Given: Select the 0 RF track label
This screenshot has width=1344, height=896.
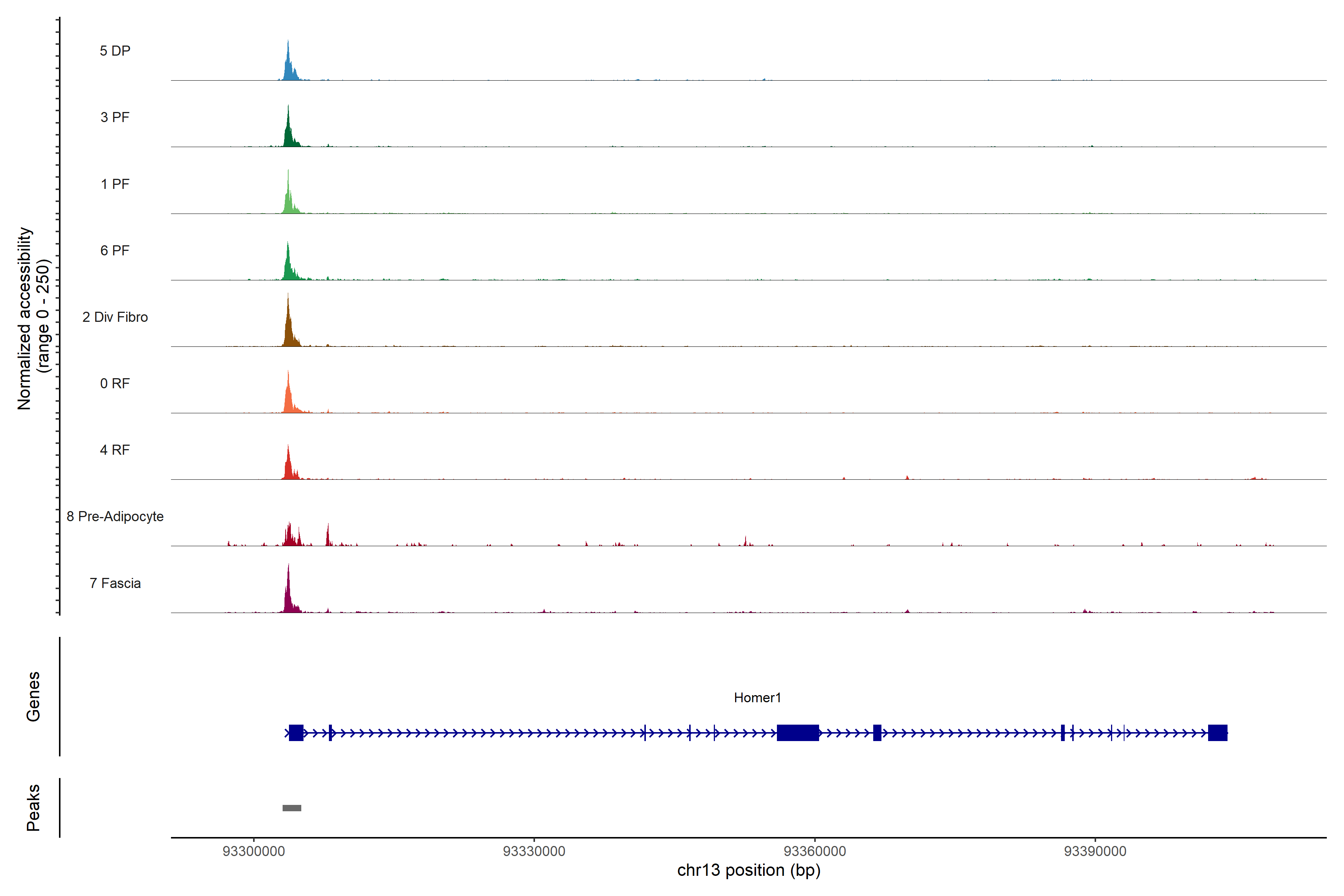Looking at the screenshot, I should [115, 383].
